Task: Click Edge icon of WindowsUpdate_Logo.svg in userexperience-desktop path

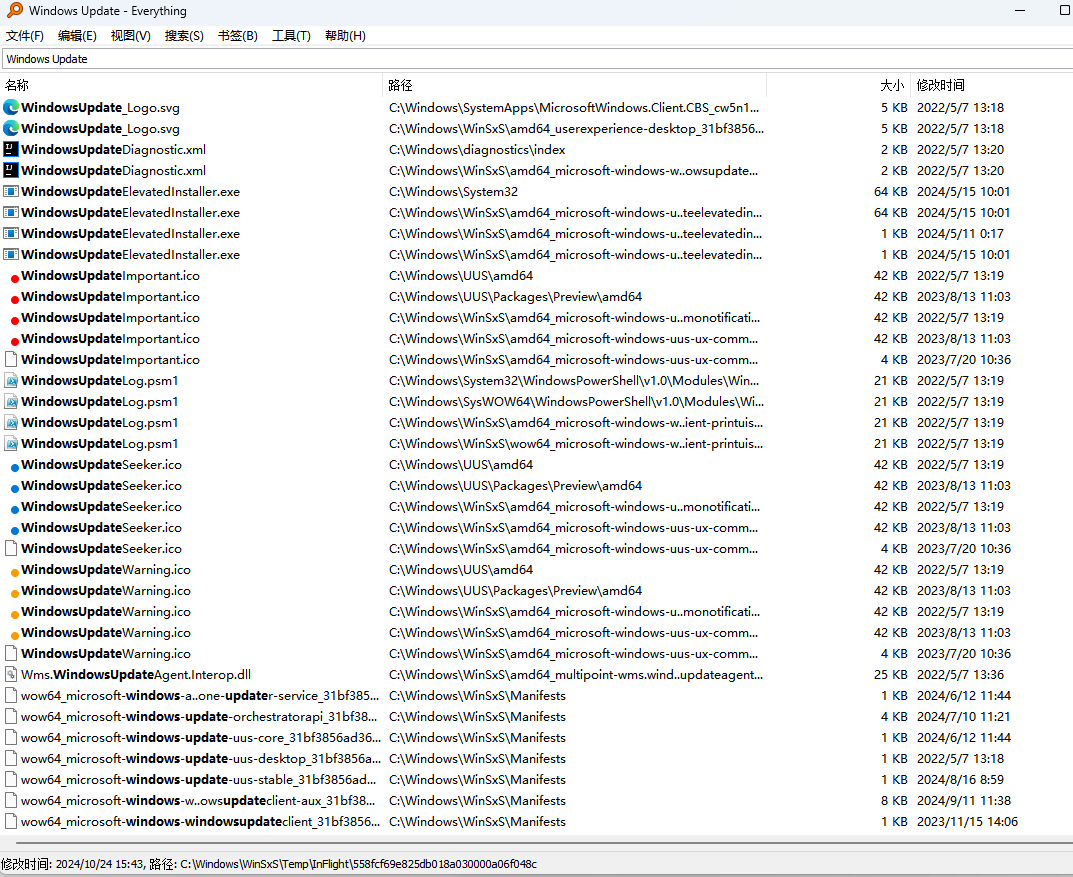Action: (11, 129)
